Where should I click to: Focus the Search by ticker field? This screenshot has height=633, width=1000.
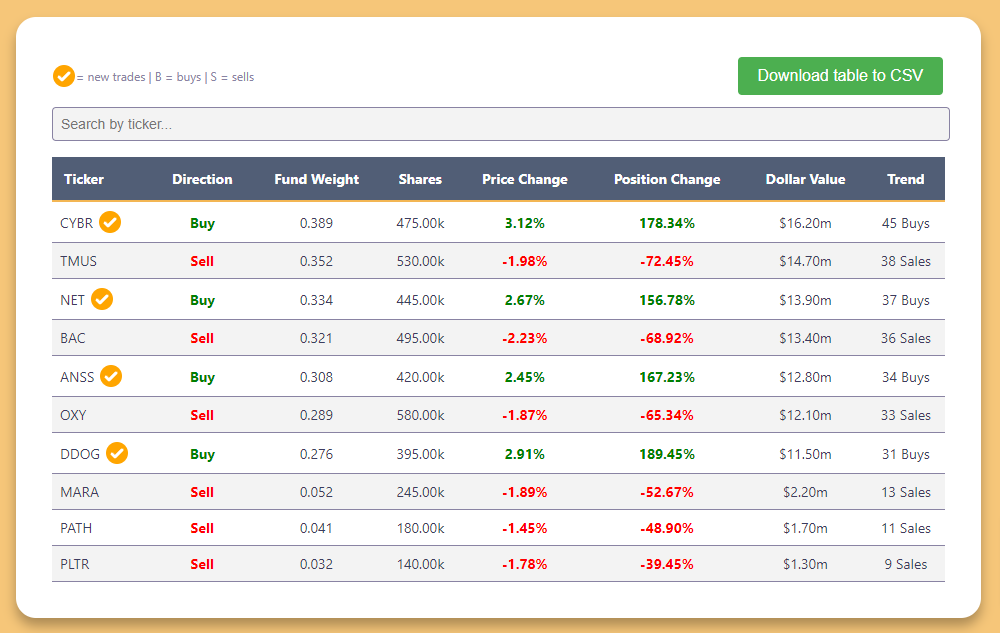(x=501, y=124)
